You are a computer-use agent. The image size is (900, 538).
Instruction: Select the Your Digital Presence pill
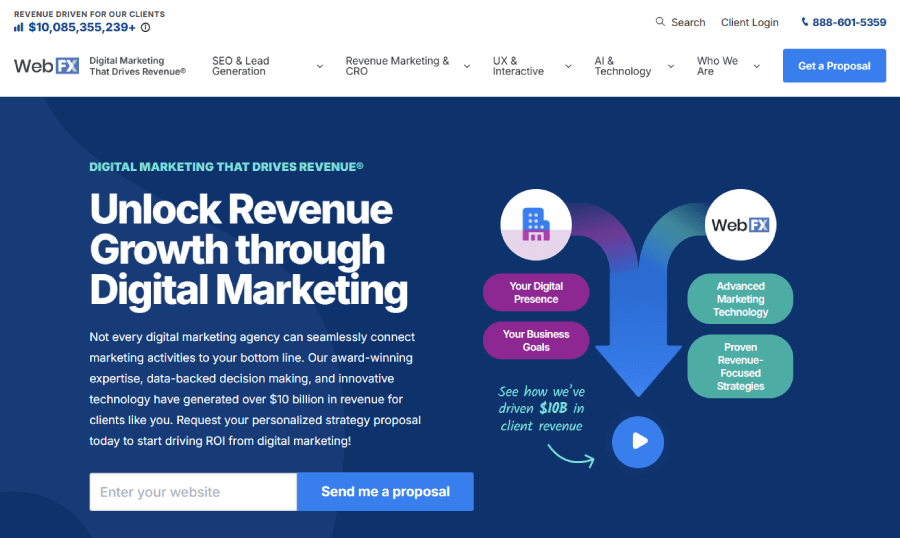pos(536,292)
